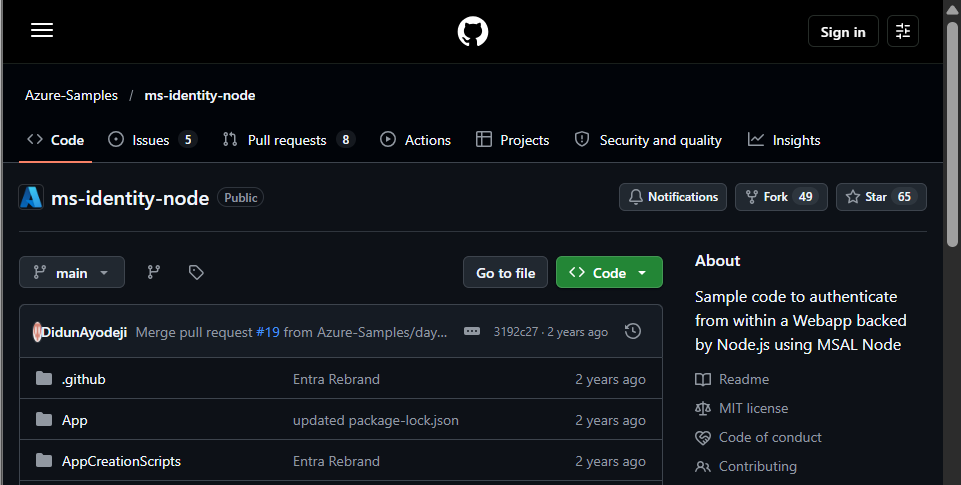Click the star count 65
Viewport: 961px width, 485px height.
coord(905,197)
